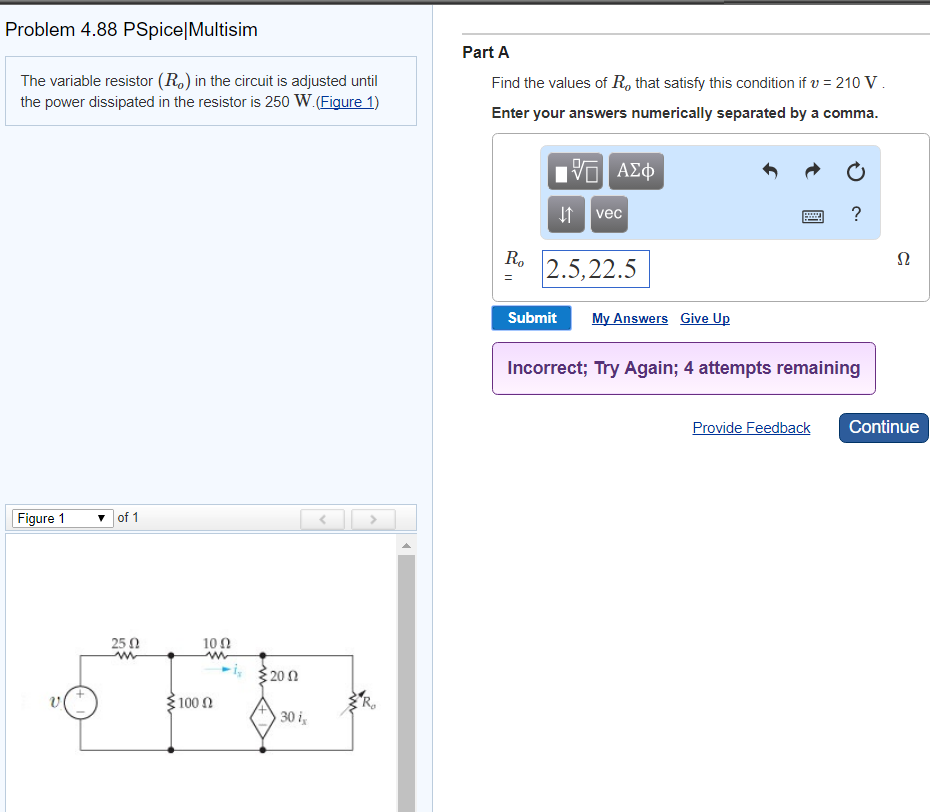Redo answer edit with forward arrow

[812, 171]
